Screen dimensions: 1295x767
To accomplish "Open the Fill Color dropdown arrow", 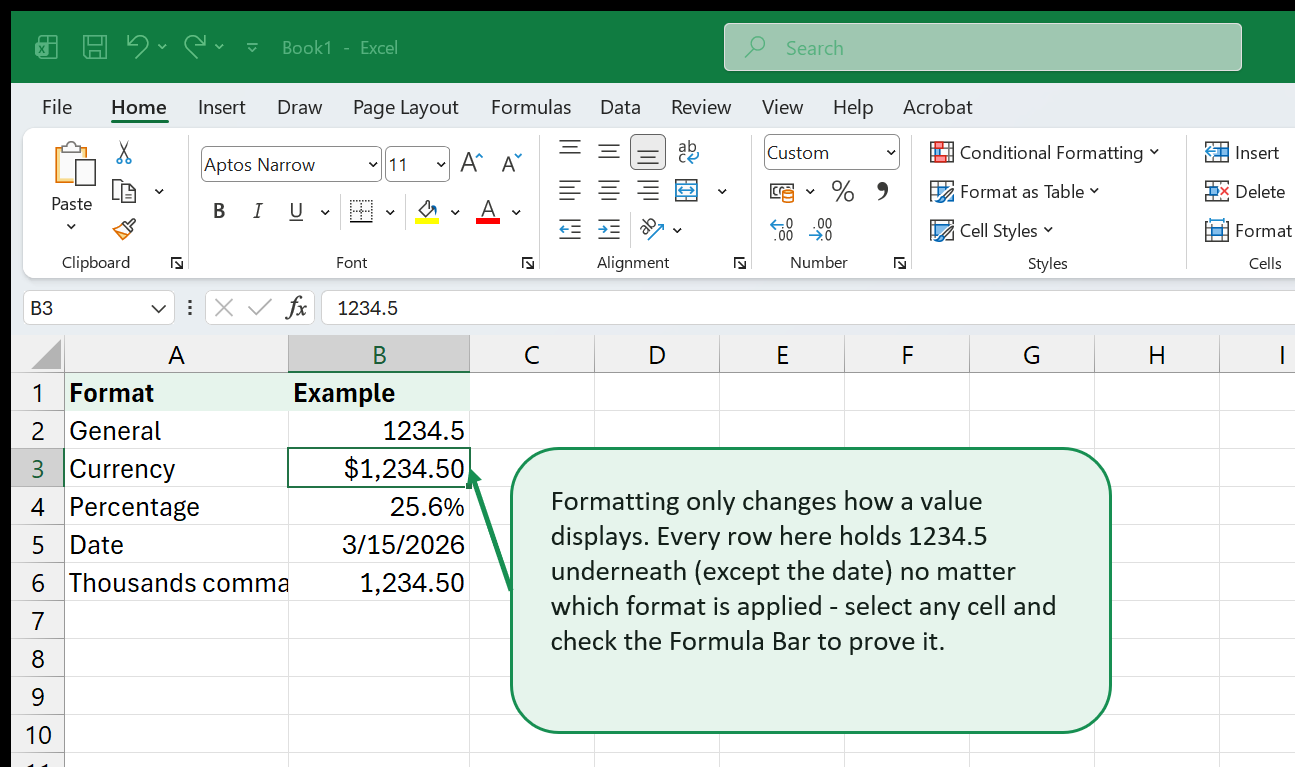I will coord(455,212).
